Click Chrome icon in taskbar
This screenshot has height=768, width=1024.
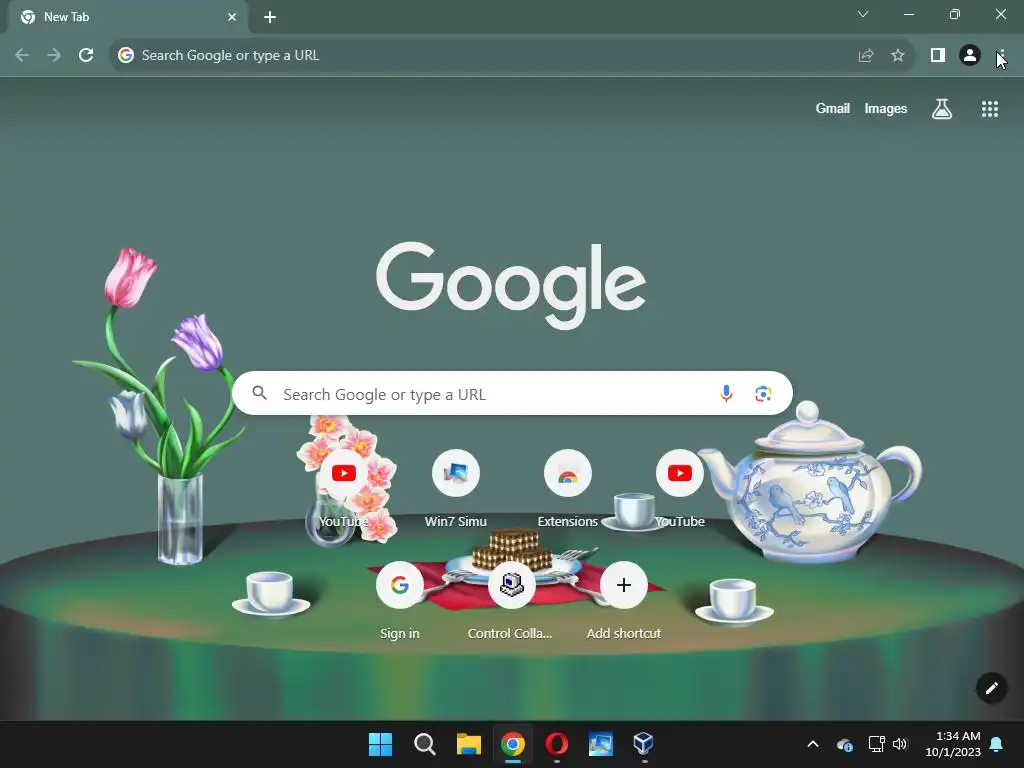513,744
